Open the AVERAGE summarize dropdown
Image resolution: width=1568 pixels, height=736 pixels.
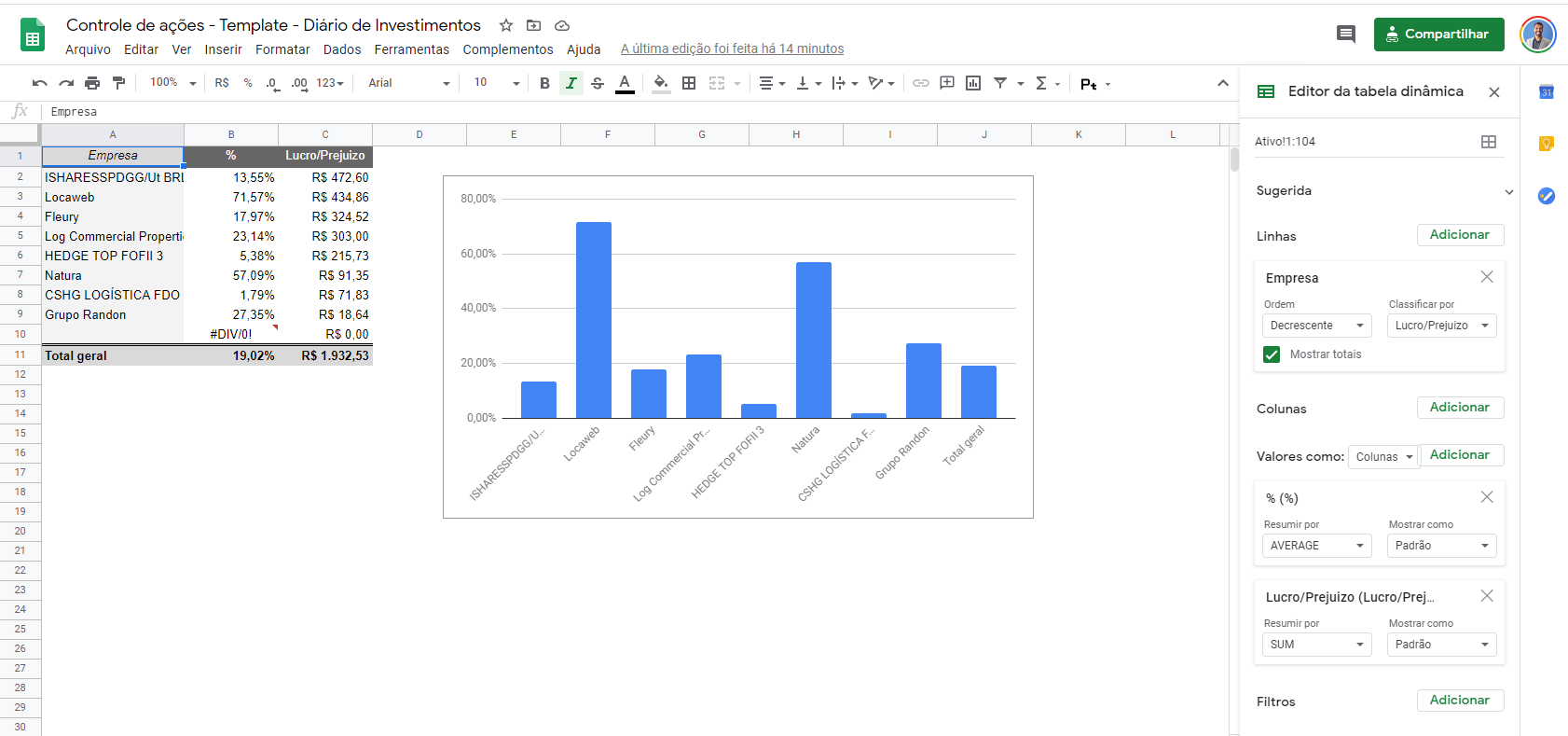point(1316,546)
